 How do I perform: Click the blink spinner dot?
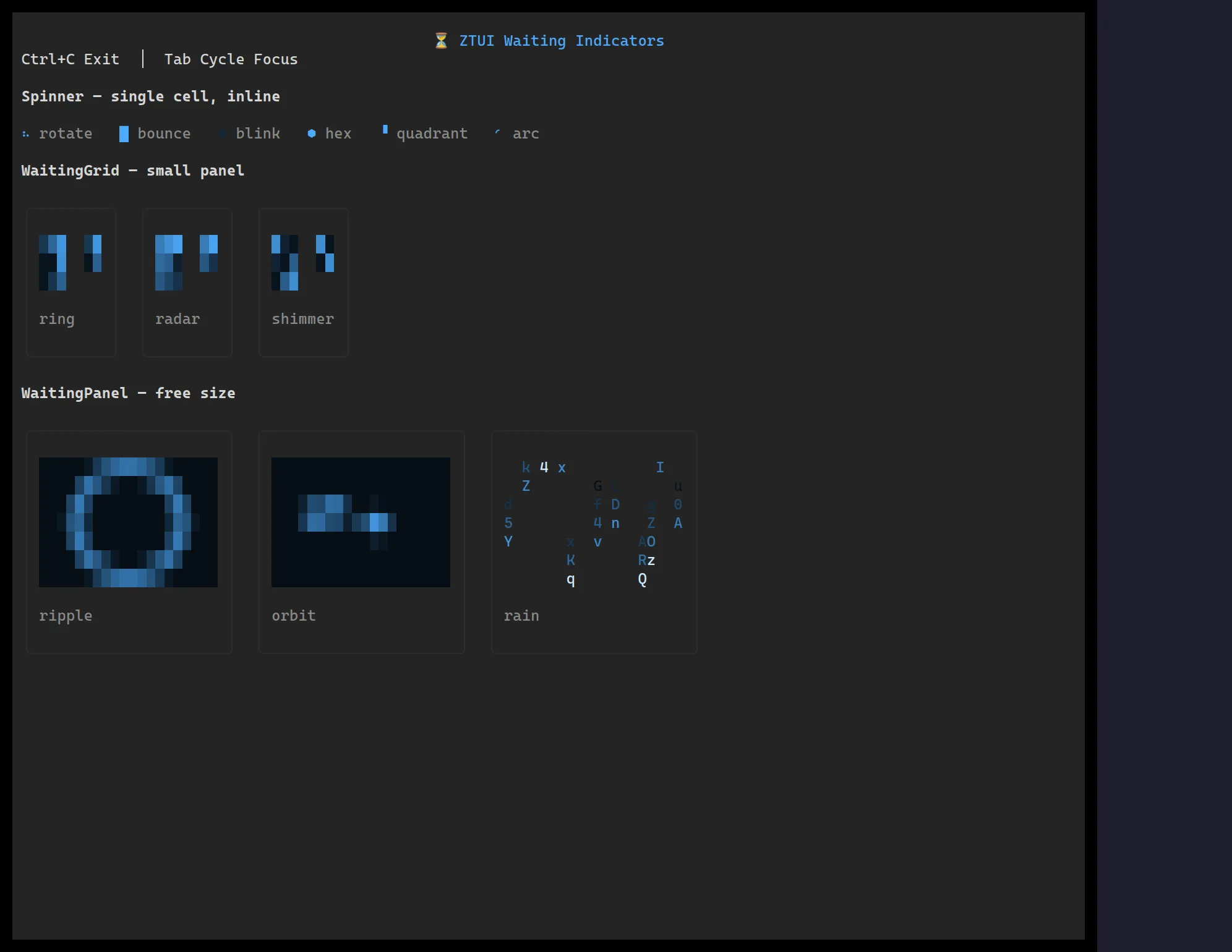[x=223, y=134]
